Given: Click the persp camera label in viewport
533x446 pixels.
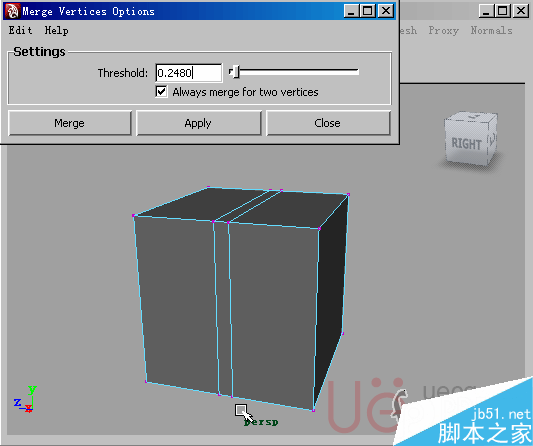Looking at the screenshot, I should click(261, 422).
